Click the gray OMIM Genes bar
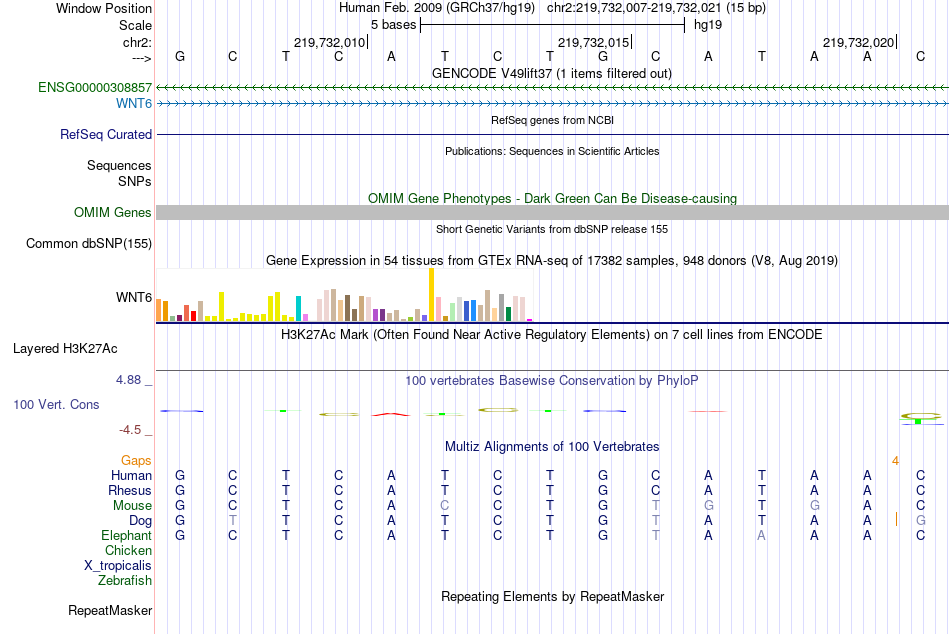Image resolution: width=950 pixels, height=634 pixels. (x=553, y=212)
